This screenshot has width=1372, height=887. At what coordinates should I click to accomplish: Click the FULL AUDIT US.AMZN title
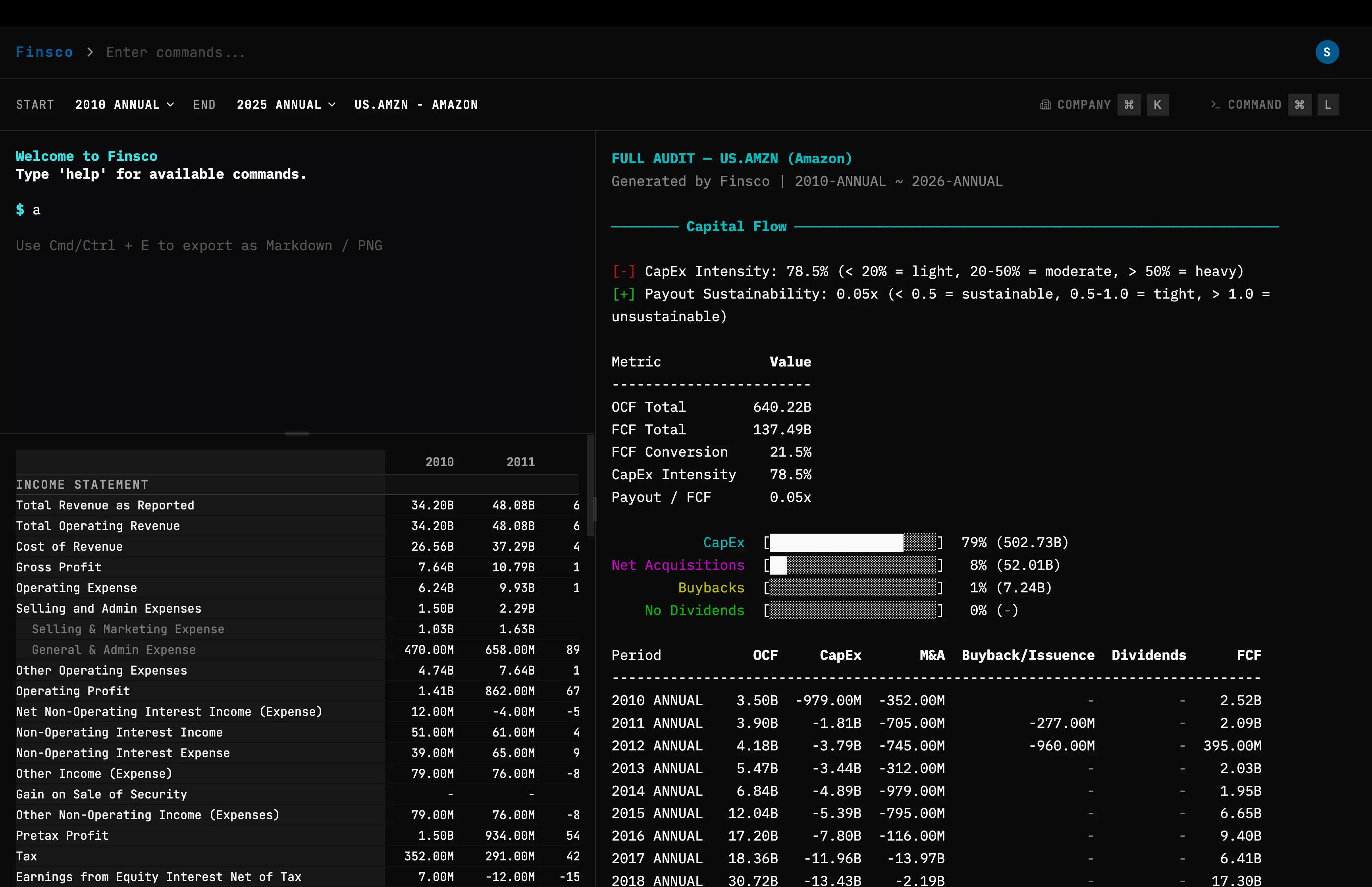coord(732,158)
